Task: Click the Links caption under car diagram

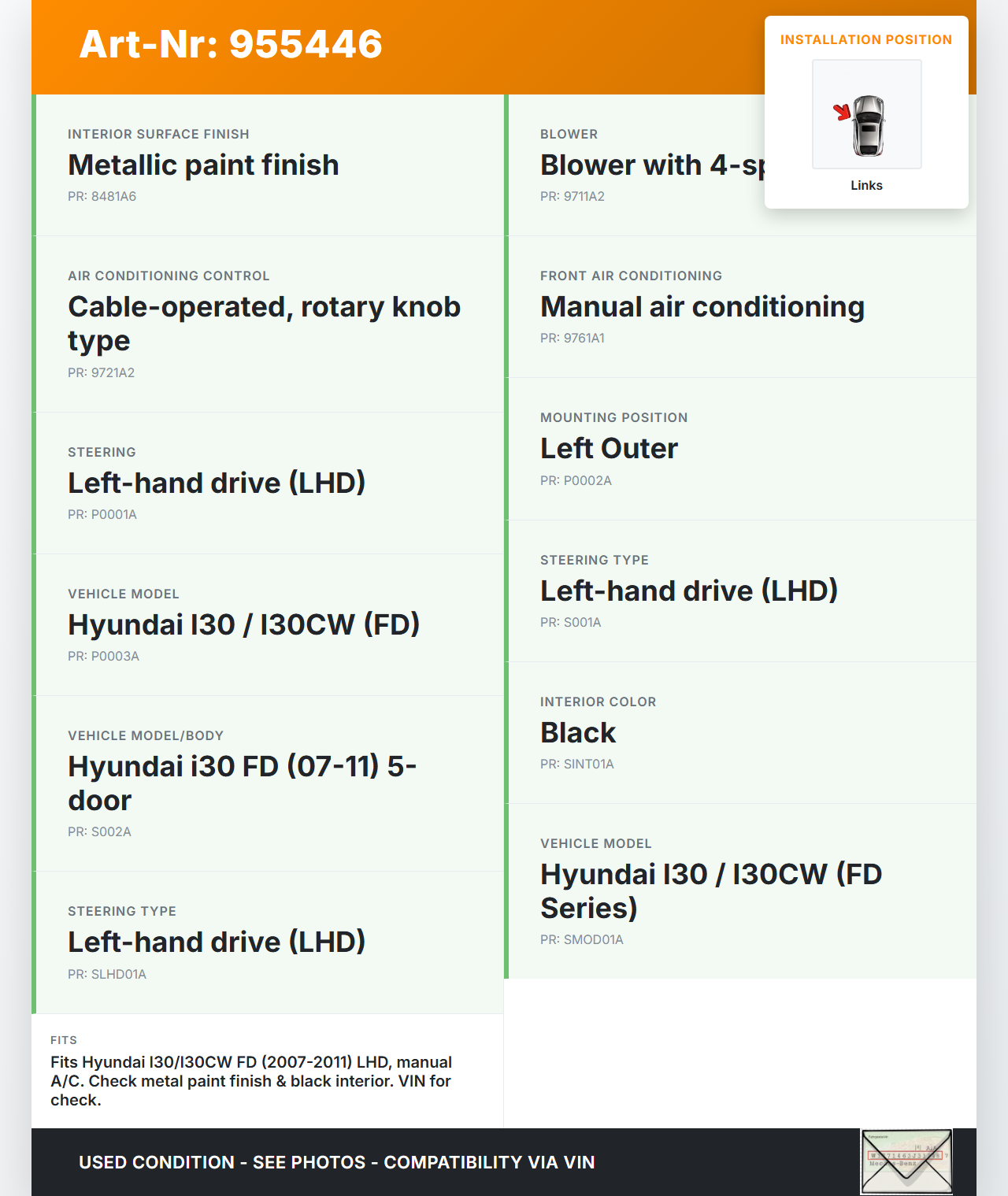Action: pos(866,186)
